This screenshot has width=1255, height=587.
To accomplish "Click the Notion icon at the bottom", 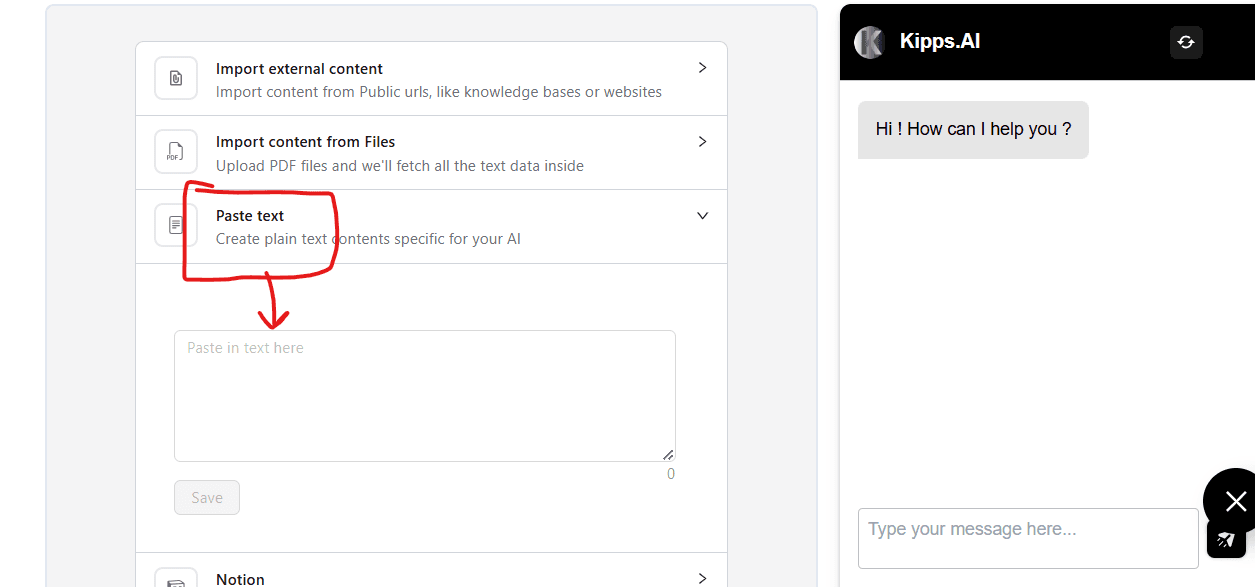I will 176,582.
